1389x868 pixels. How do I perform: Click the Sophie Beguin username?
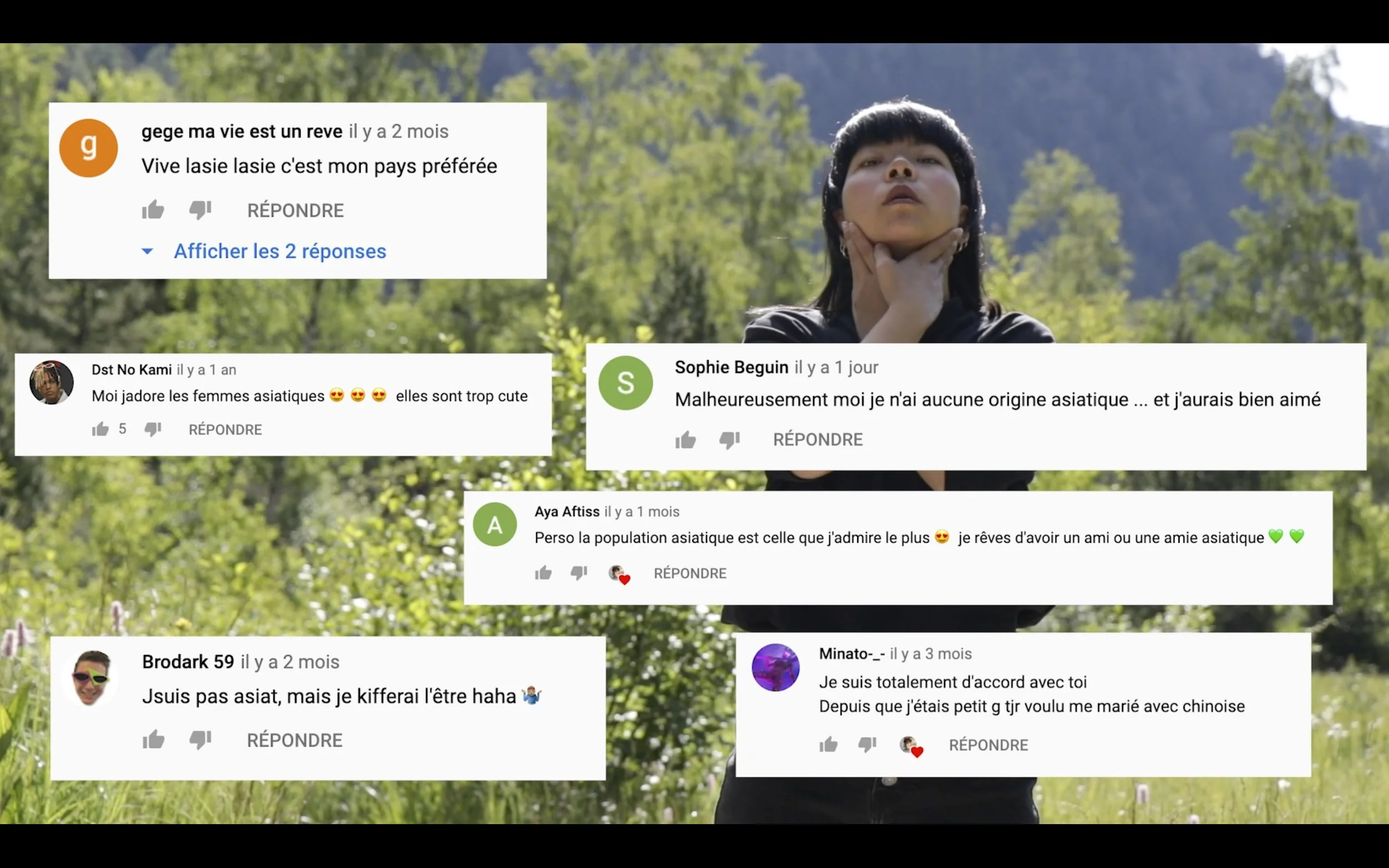732,367
